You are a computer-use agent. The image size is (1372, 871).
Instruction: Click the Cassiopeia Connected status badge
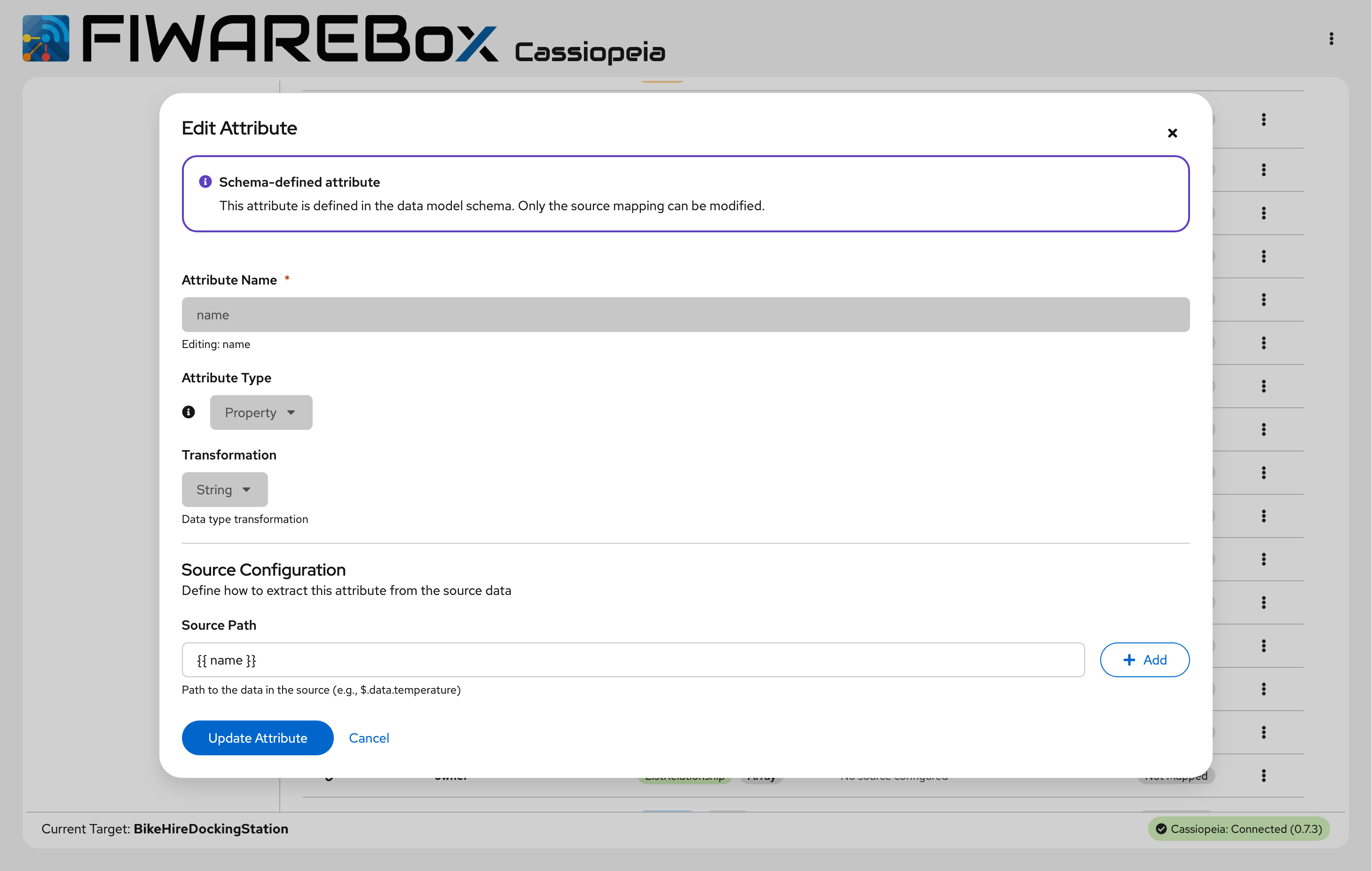[1238, 828]
